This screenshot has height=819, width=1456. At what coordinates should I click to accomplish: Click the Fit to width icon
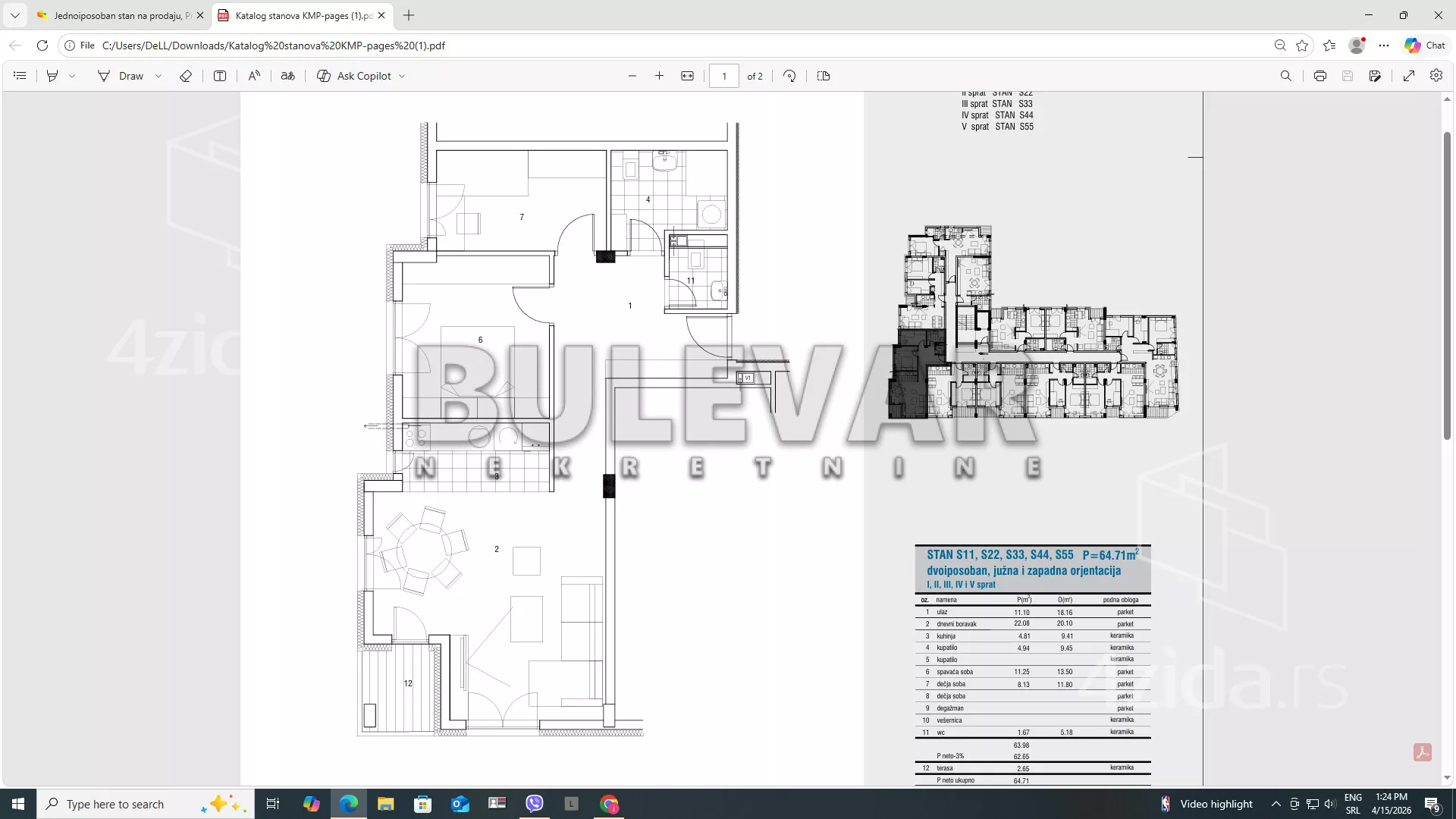[687, 76]
